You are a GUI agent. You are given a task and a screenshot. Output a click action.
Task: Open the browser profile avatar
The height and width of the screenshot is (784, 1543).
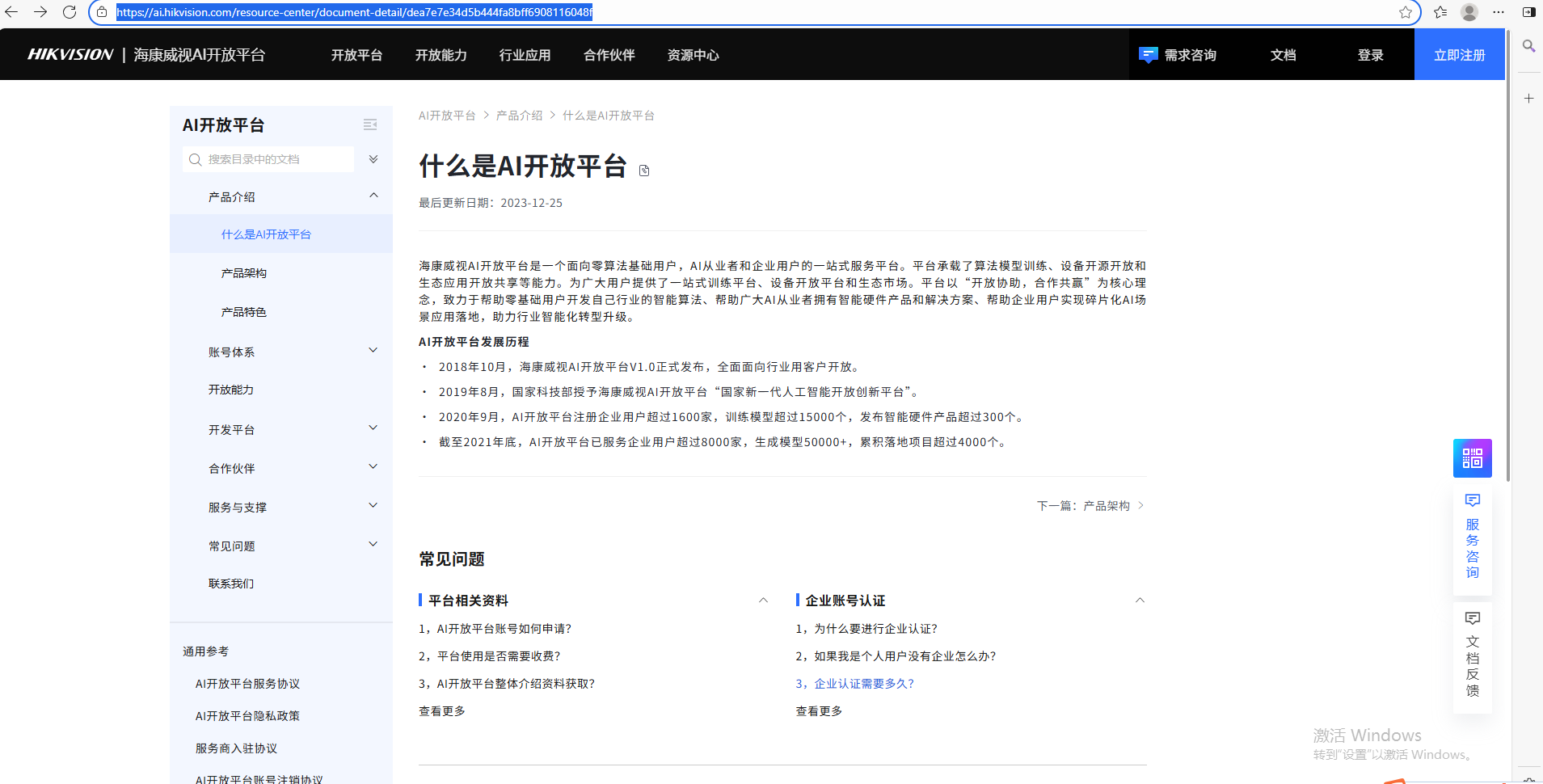click(x=1469, y=12)
